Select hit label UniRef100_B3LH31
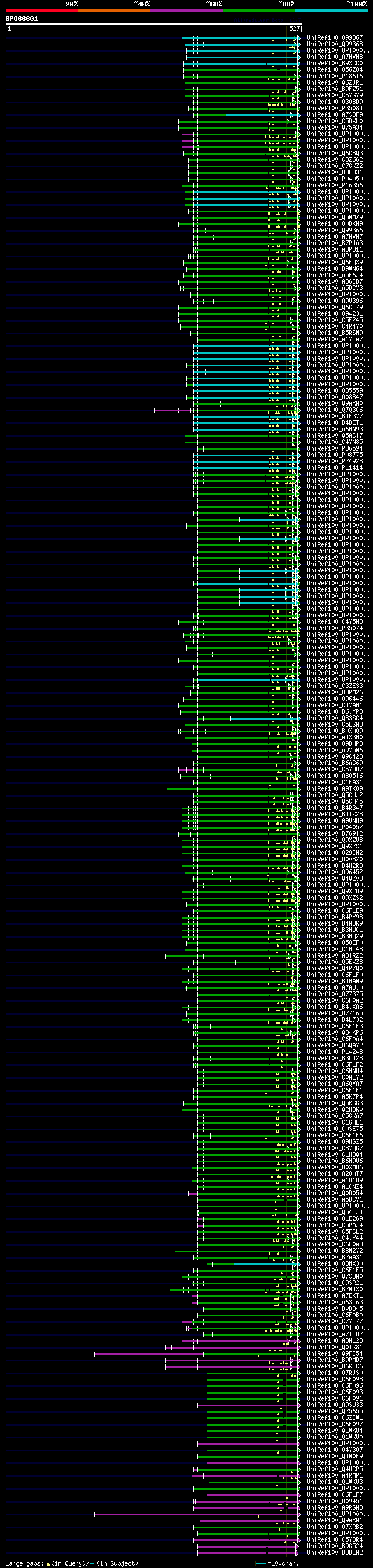The image size is (373, 1568). (x=335, y=172)
